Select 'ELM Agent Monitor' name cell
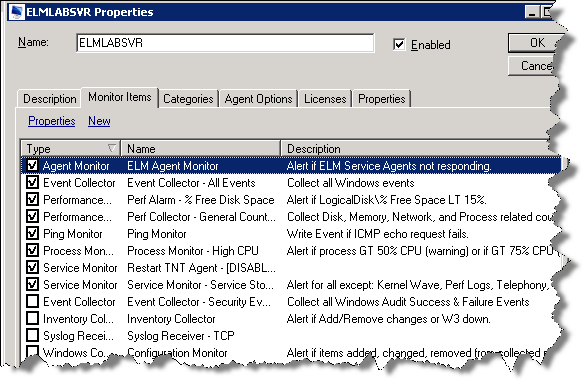This screenshot has height=381, width=583. (x=173, y=166)
